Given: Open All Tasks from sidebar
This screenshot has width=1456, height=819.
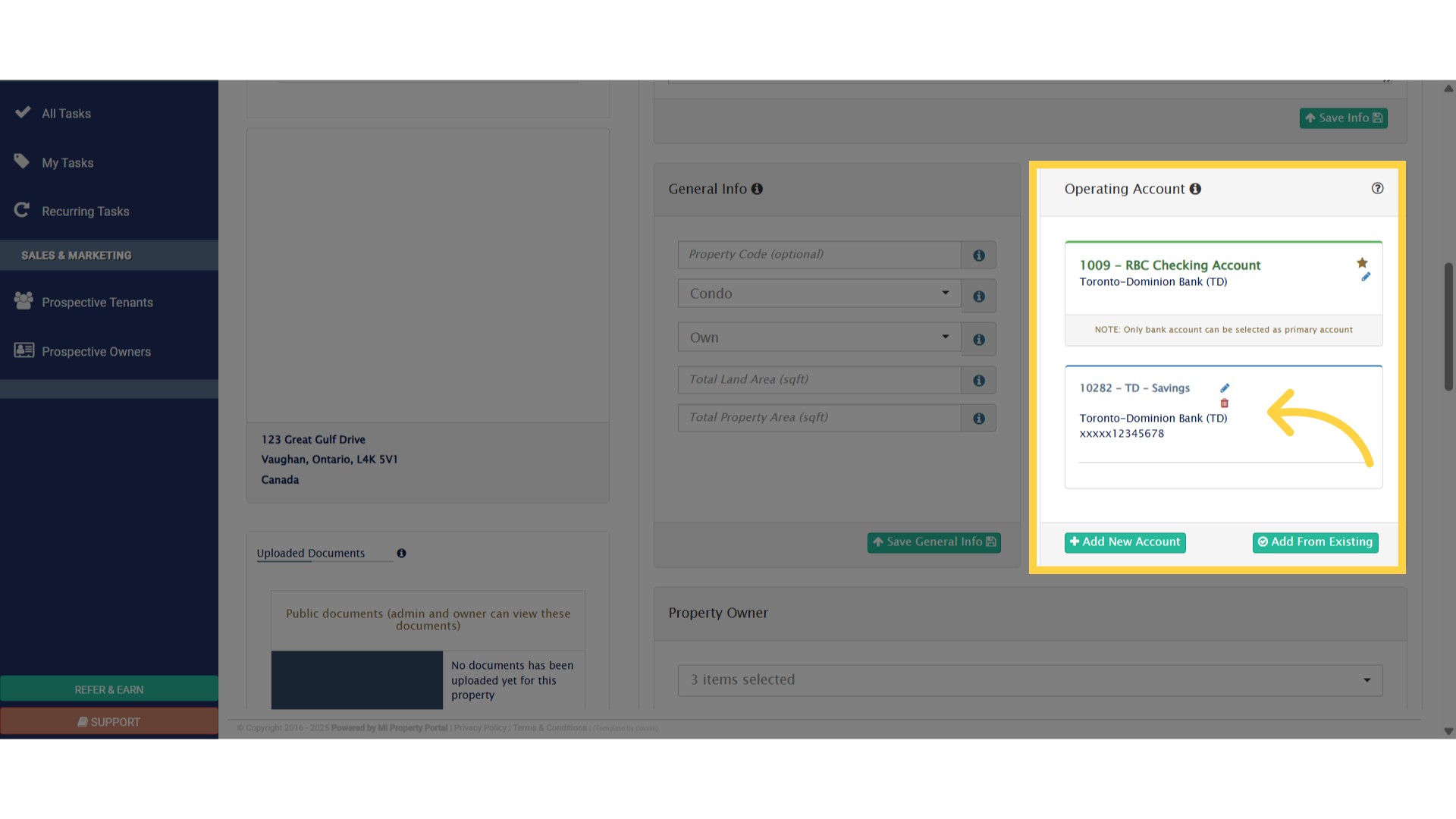Looking at the screenshot, I should [66, 114].
